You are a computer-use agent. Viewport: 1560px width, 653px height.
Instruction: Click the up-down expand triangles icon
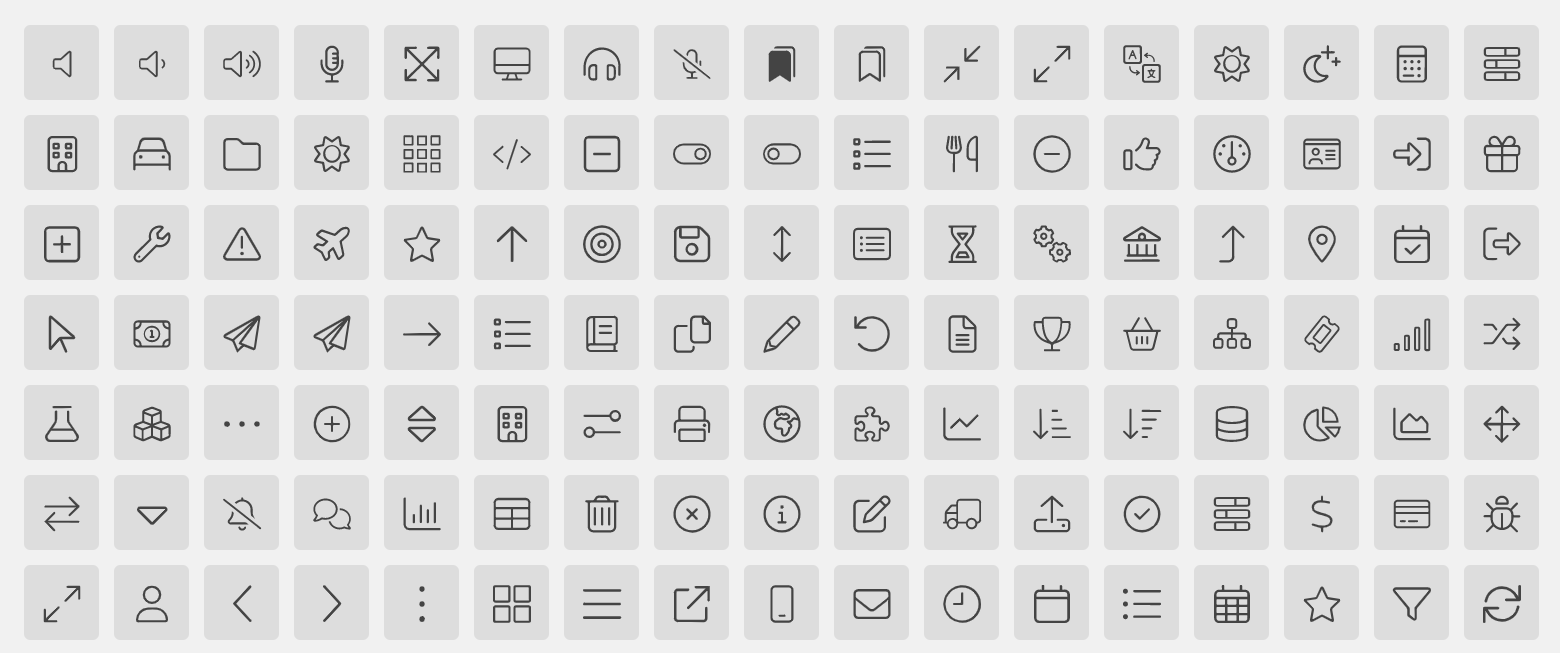[422, 423]
